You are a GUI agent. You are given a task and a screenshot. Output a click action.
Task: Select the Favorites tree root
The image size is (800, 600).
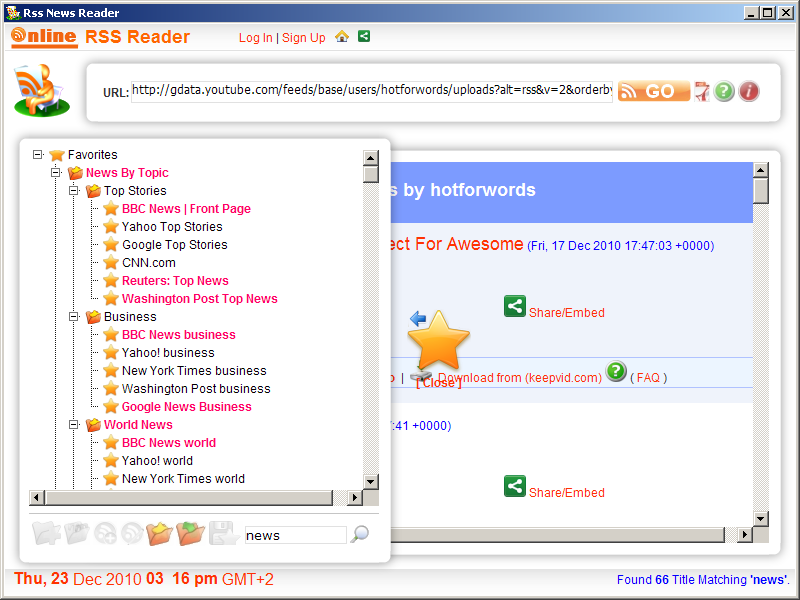92,155
